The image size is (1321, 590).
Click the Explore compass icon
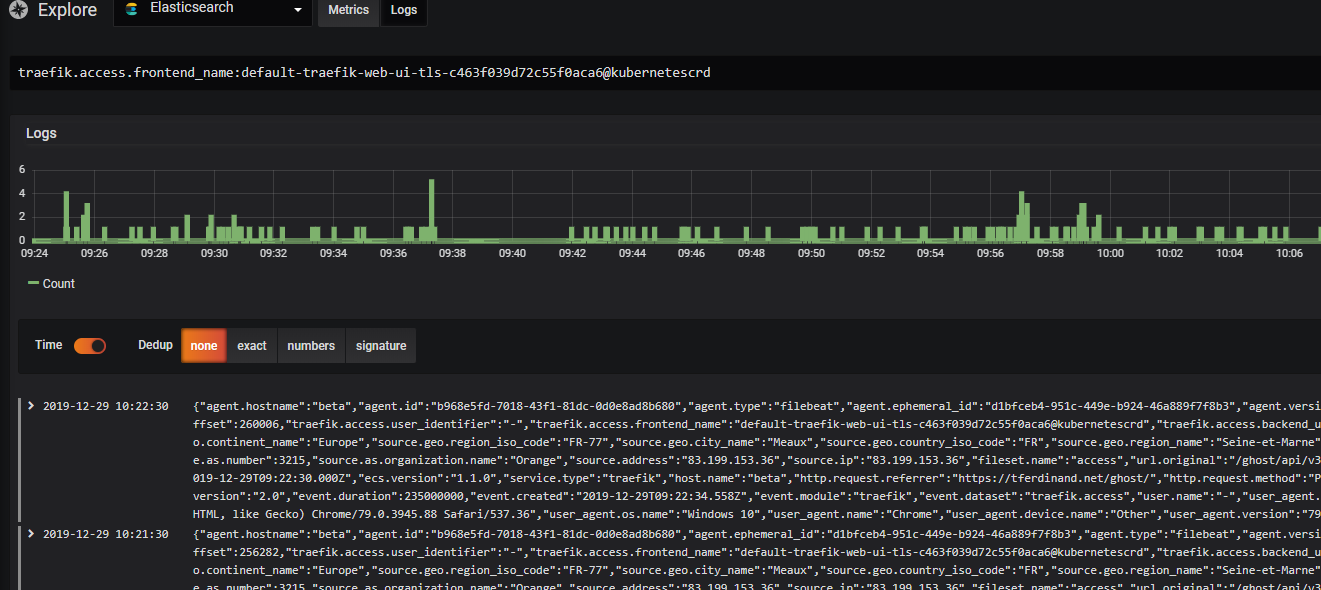(17, 11)
